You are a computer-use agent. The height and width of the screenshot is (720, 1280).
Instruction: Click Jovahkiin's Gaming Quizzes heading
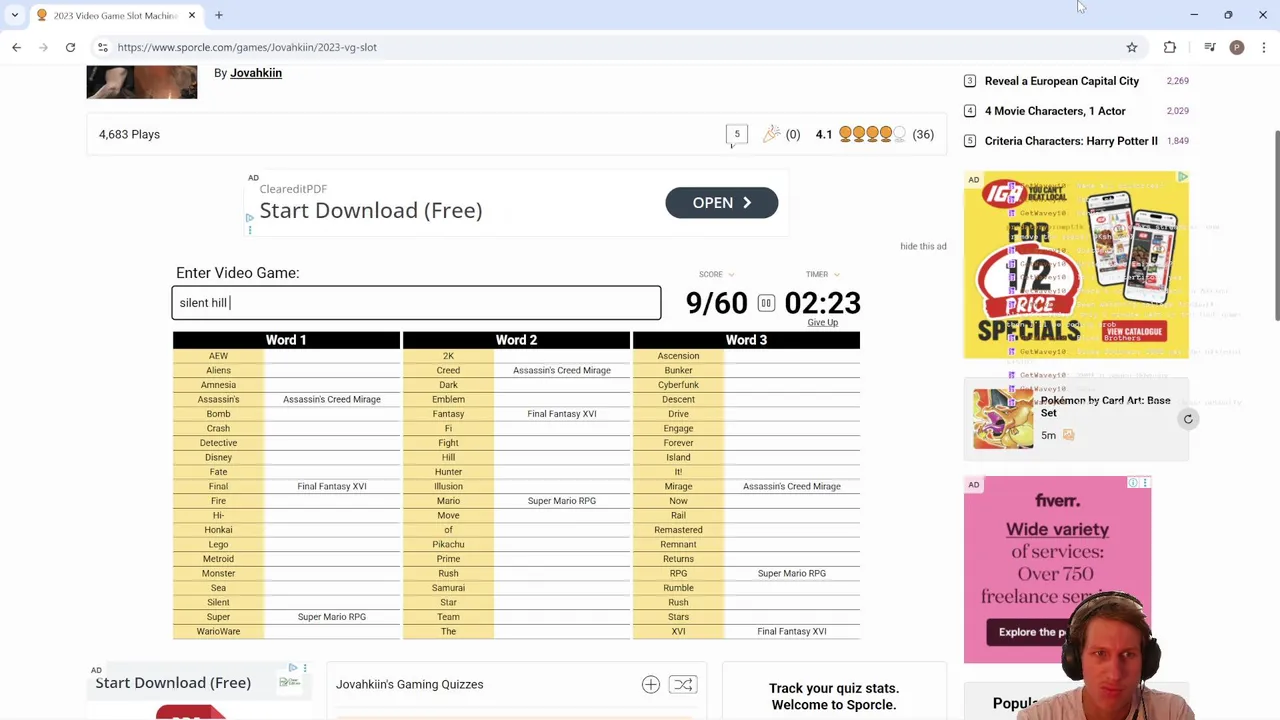click(410, 684)
